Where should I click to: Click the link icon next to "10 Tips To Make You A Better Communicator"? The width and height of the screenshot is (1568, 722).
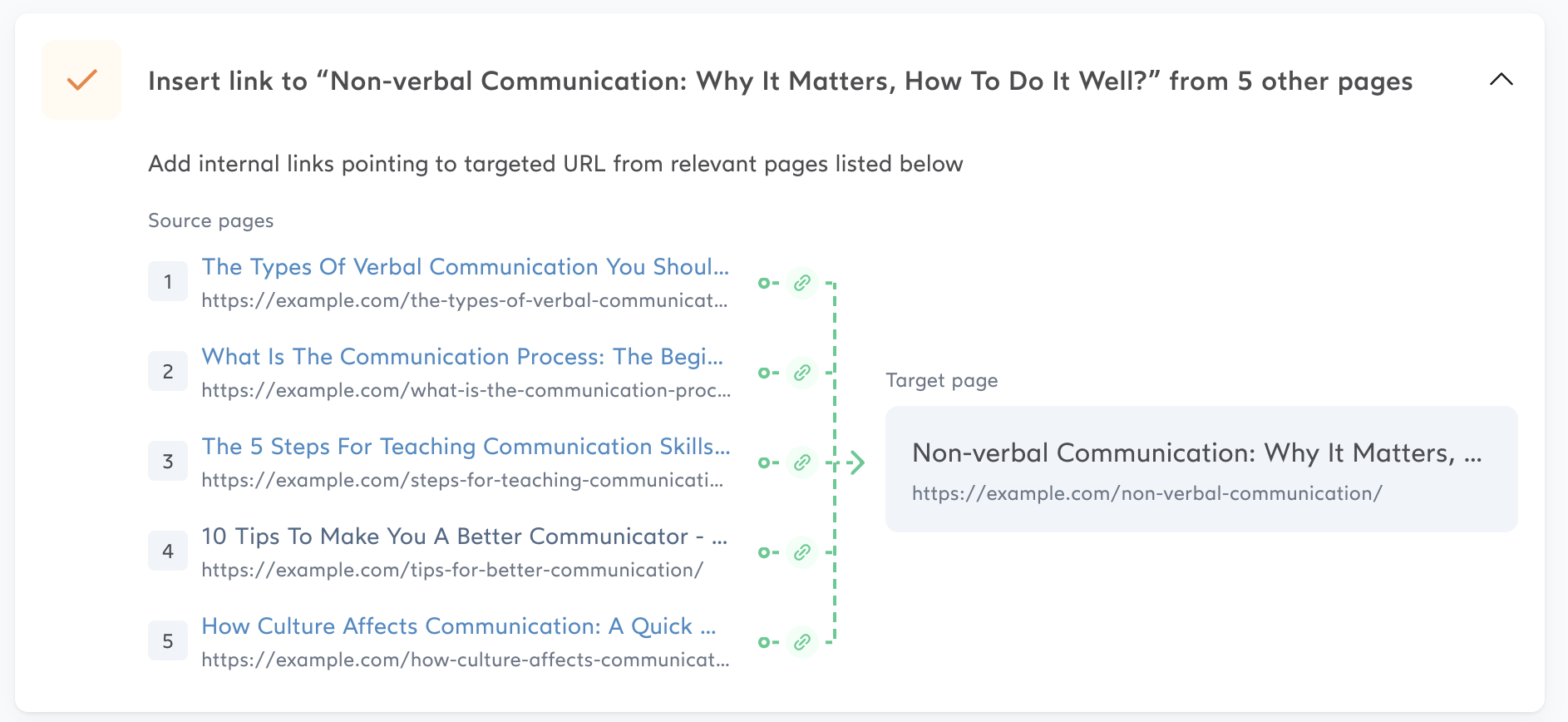click(801, 552)
